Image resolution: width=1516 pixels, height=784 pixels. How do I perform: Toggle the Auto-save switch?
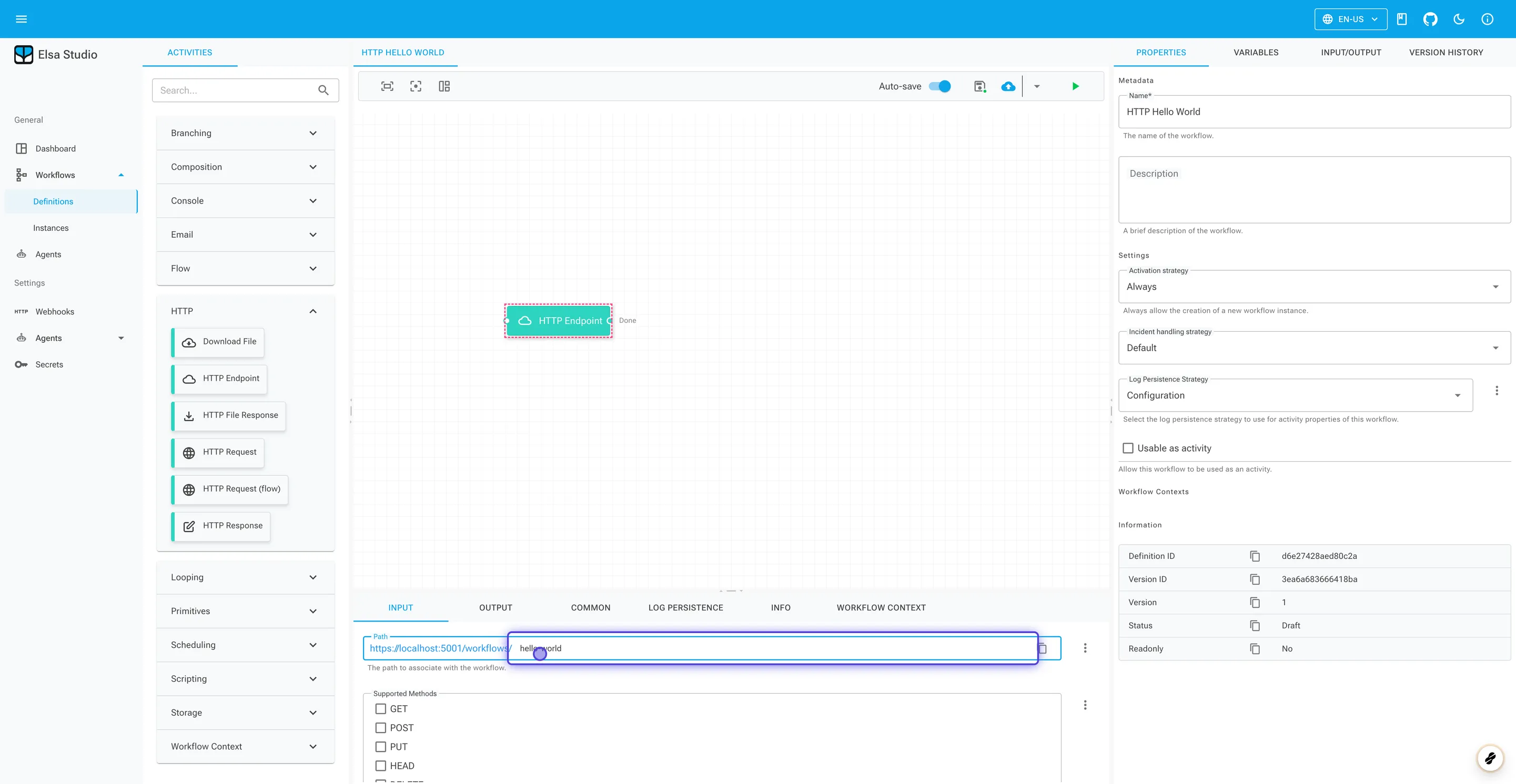(x=940, y=86)
